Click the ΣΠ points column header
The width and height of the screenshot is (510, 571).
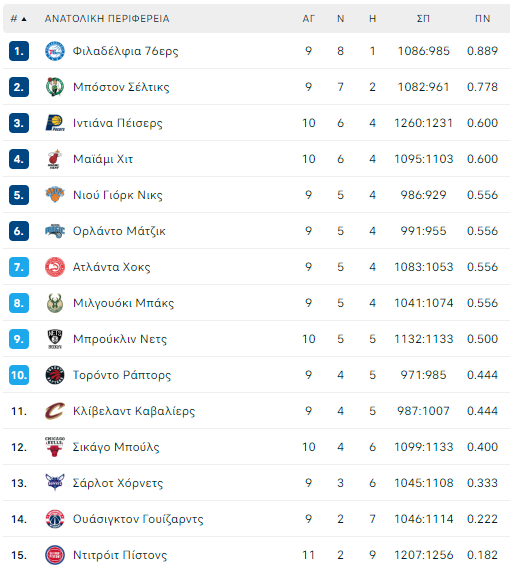[x=423, y=19]
